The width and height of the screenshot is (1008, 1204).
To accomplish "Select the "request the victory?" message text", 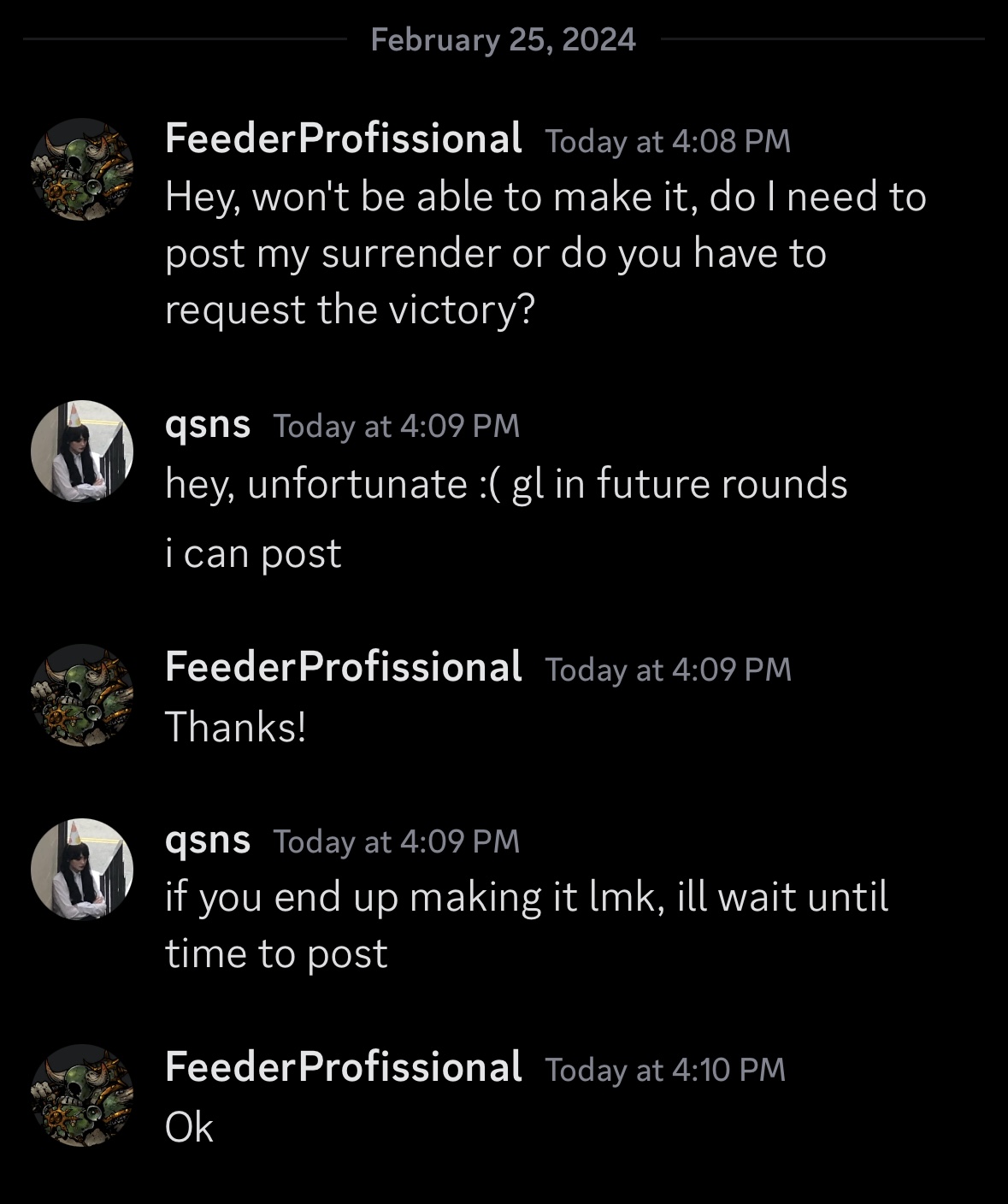I will (350, 310).
